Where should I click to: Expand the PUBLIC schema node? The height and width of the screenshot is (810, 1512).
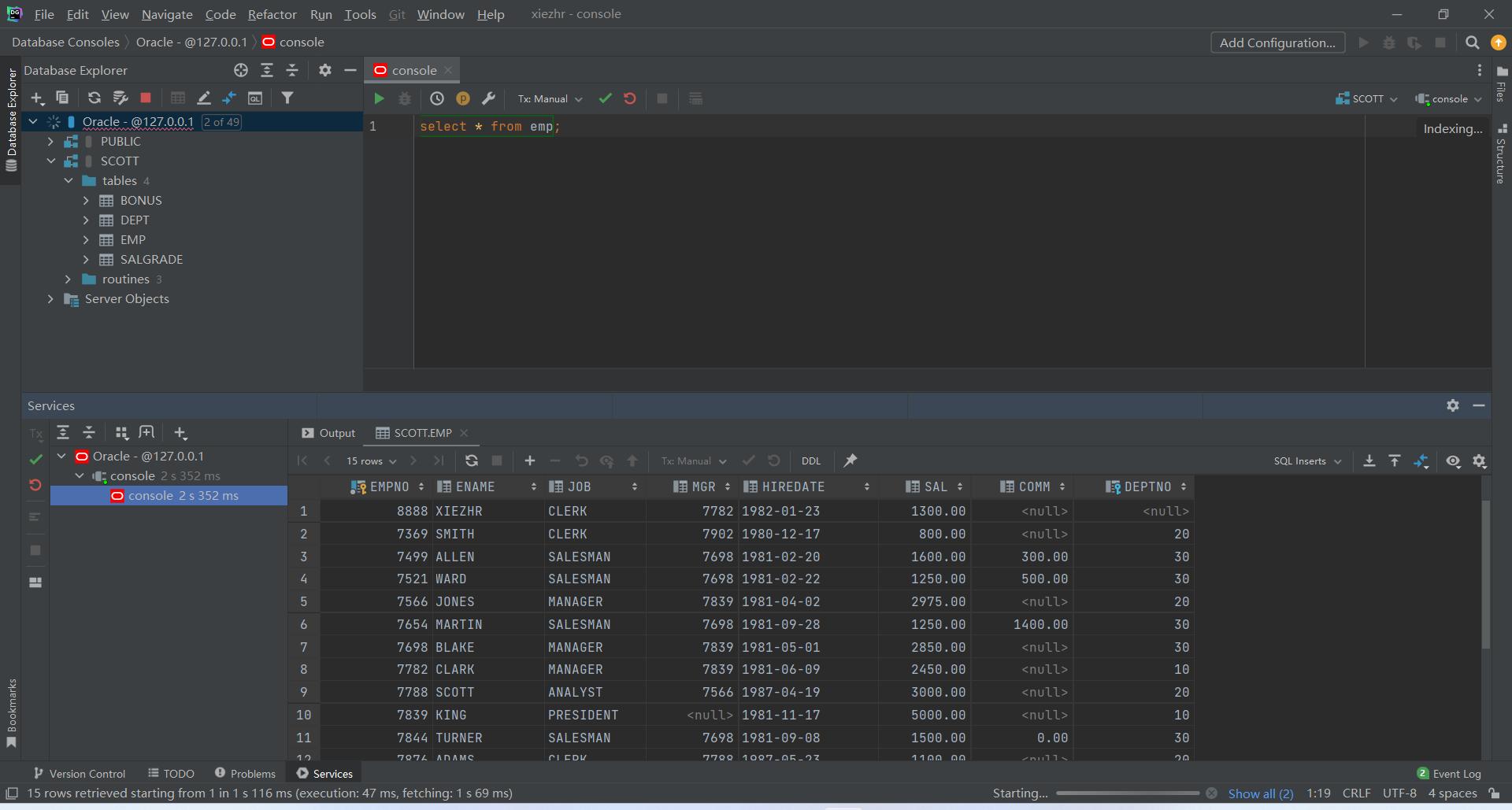50,142
